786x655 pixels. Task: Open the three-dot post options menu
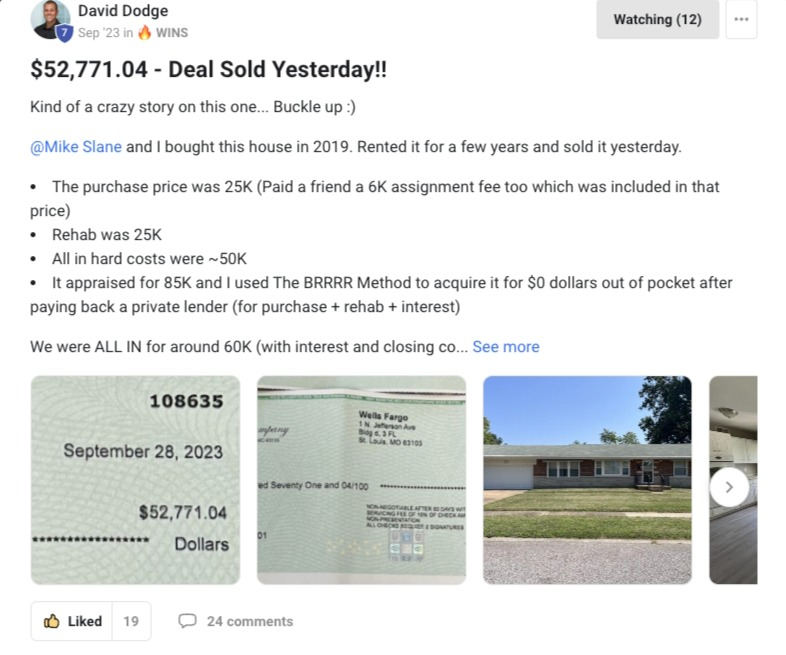(x=741, y=20)
